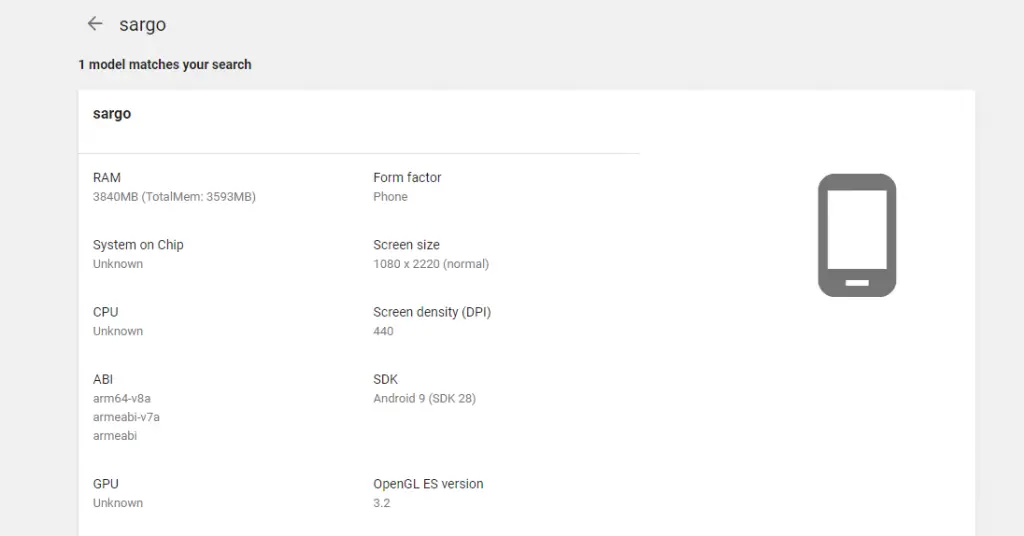Click the RAM label
The height and width of the screenshot is (536, 1024).
pos(107,177)
